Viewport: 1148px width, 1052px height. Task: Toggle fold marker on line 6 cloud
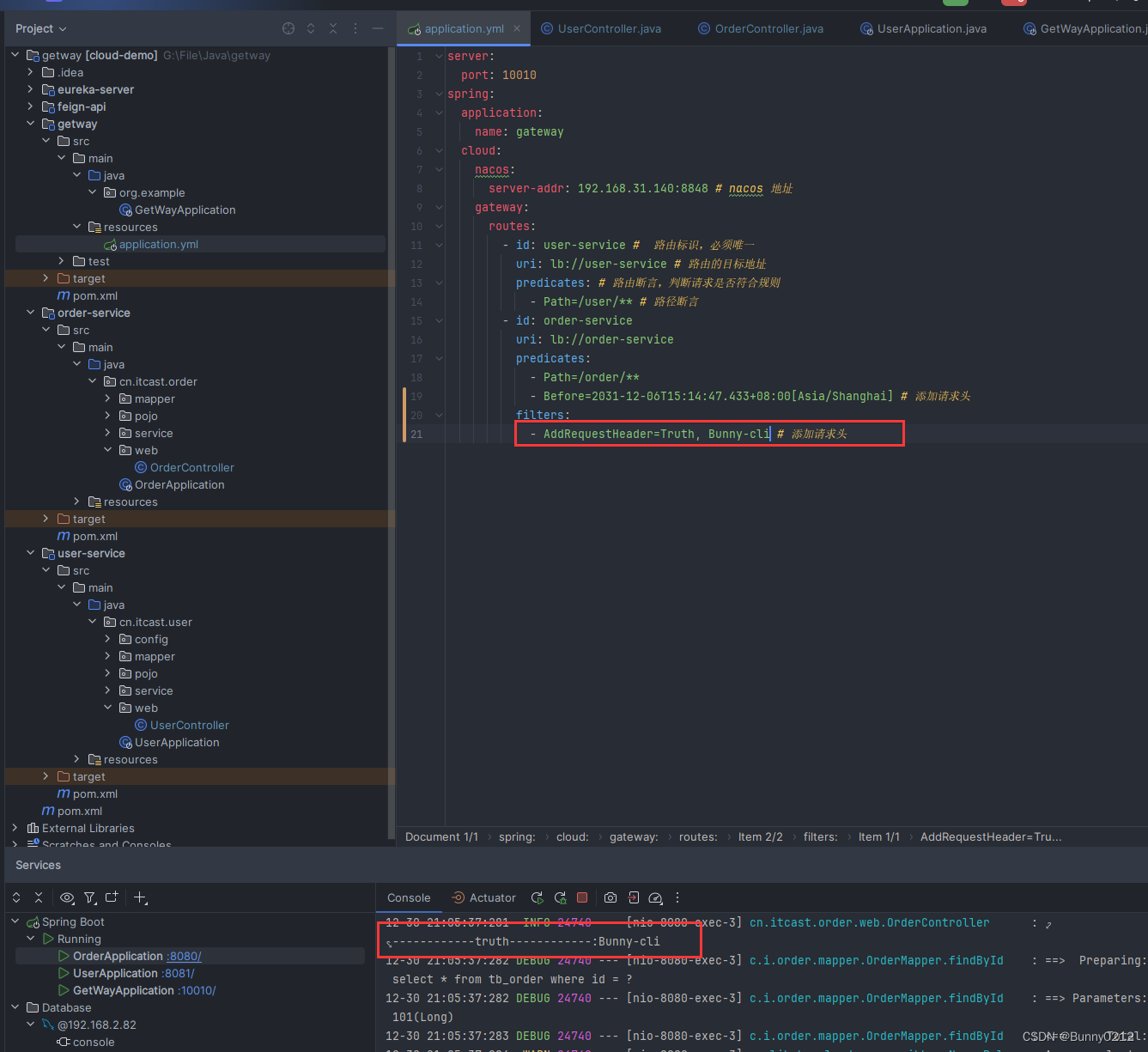pos(439,150)
